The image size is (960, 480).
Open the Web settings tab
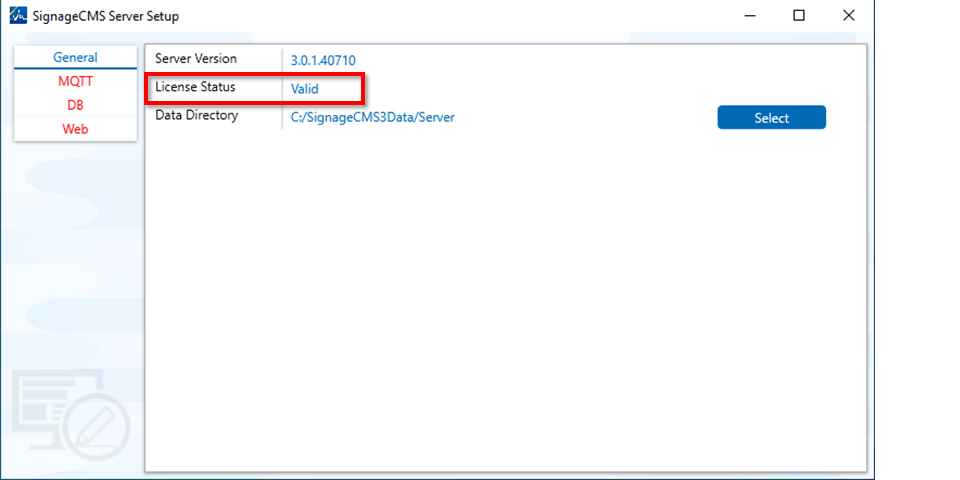pyautogui.click(x=75, y=129)
